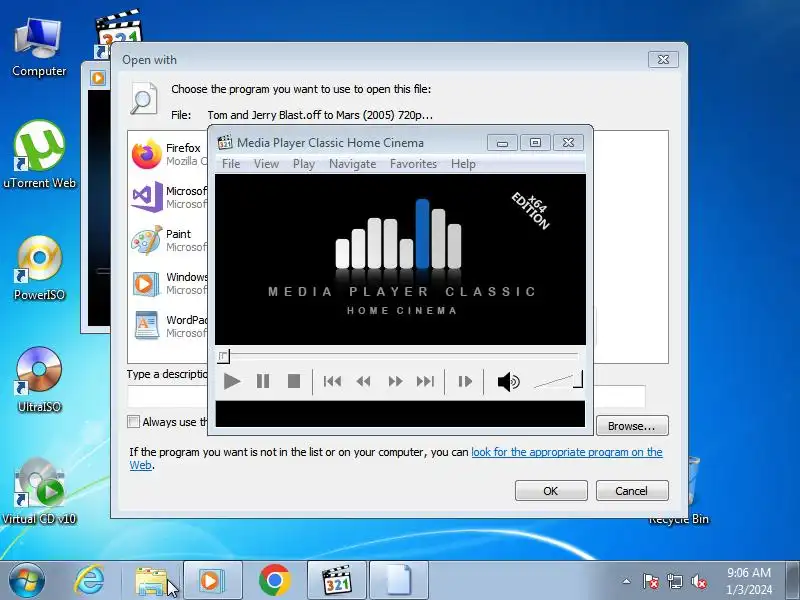Click the Browse... button in Open with dialog
Screen dimensions: 800x600
click(632, 426)
